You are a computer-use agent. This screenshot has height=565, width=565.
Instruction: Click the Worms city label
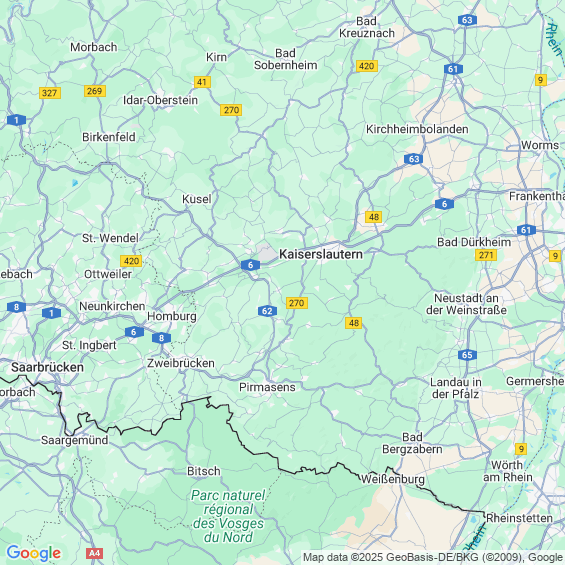[x=539, y=145]
